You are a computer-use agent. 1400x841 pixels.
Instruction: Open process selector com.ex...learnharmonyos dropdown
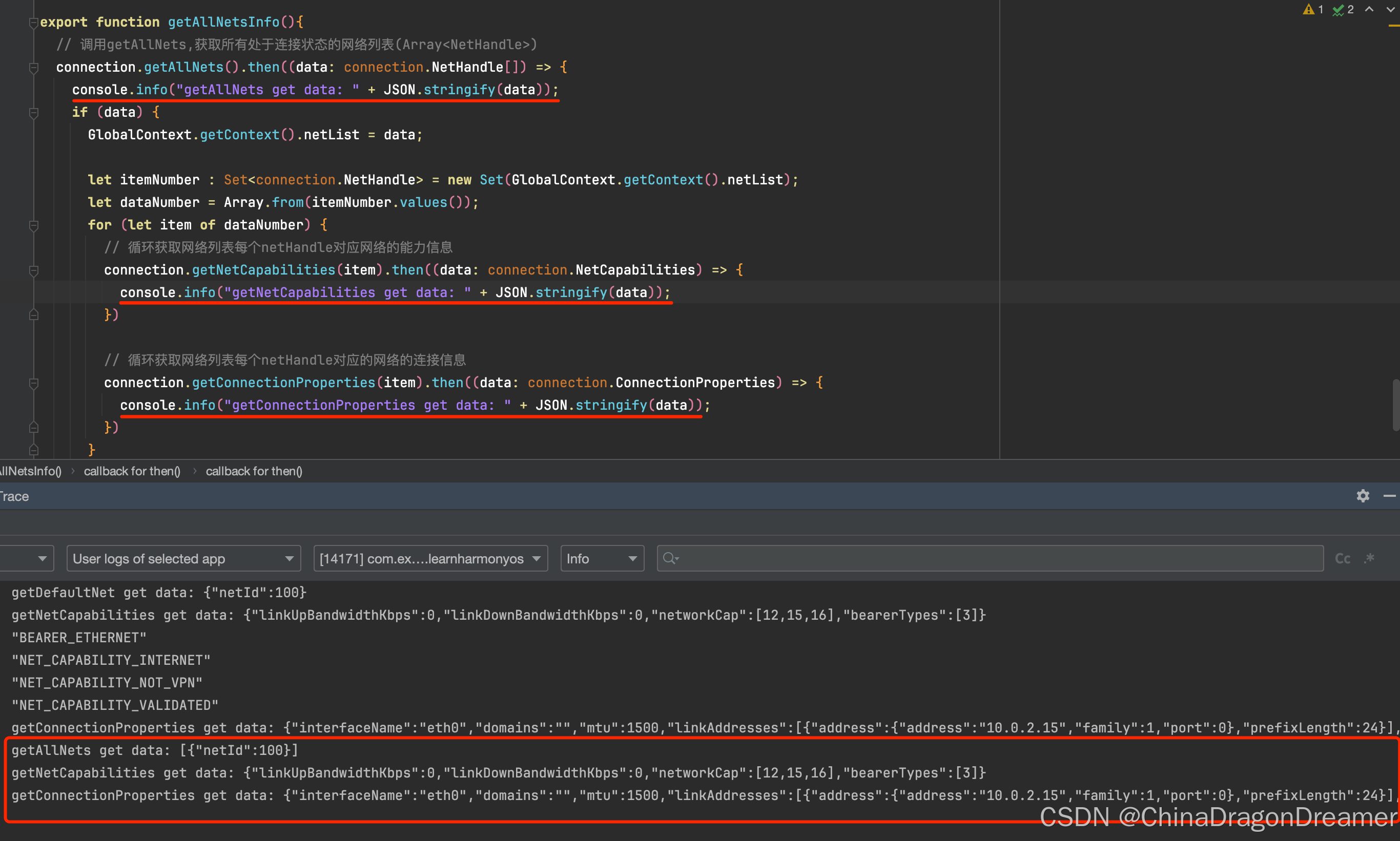tap(430, 558)
